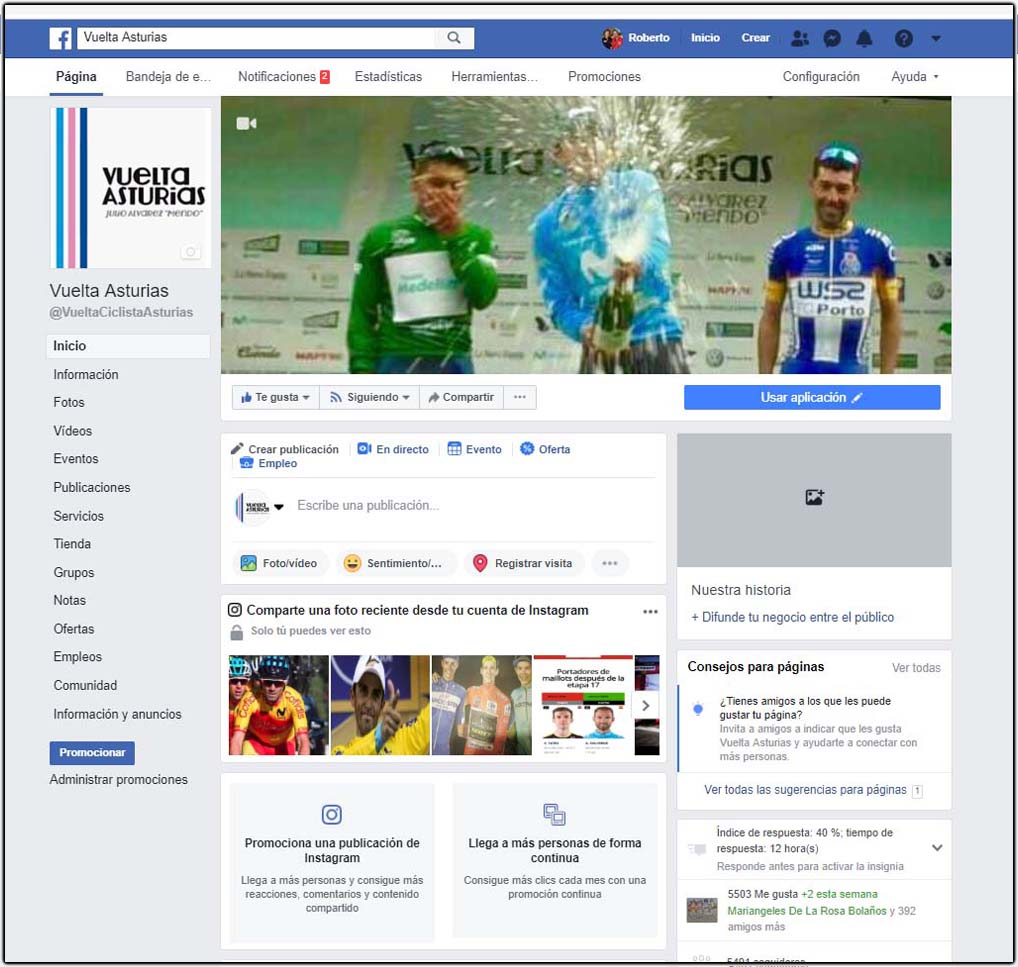Click the continuous promotion icon
Viewport: 1018px width, 967px height.
click(x=554, y=814)
